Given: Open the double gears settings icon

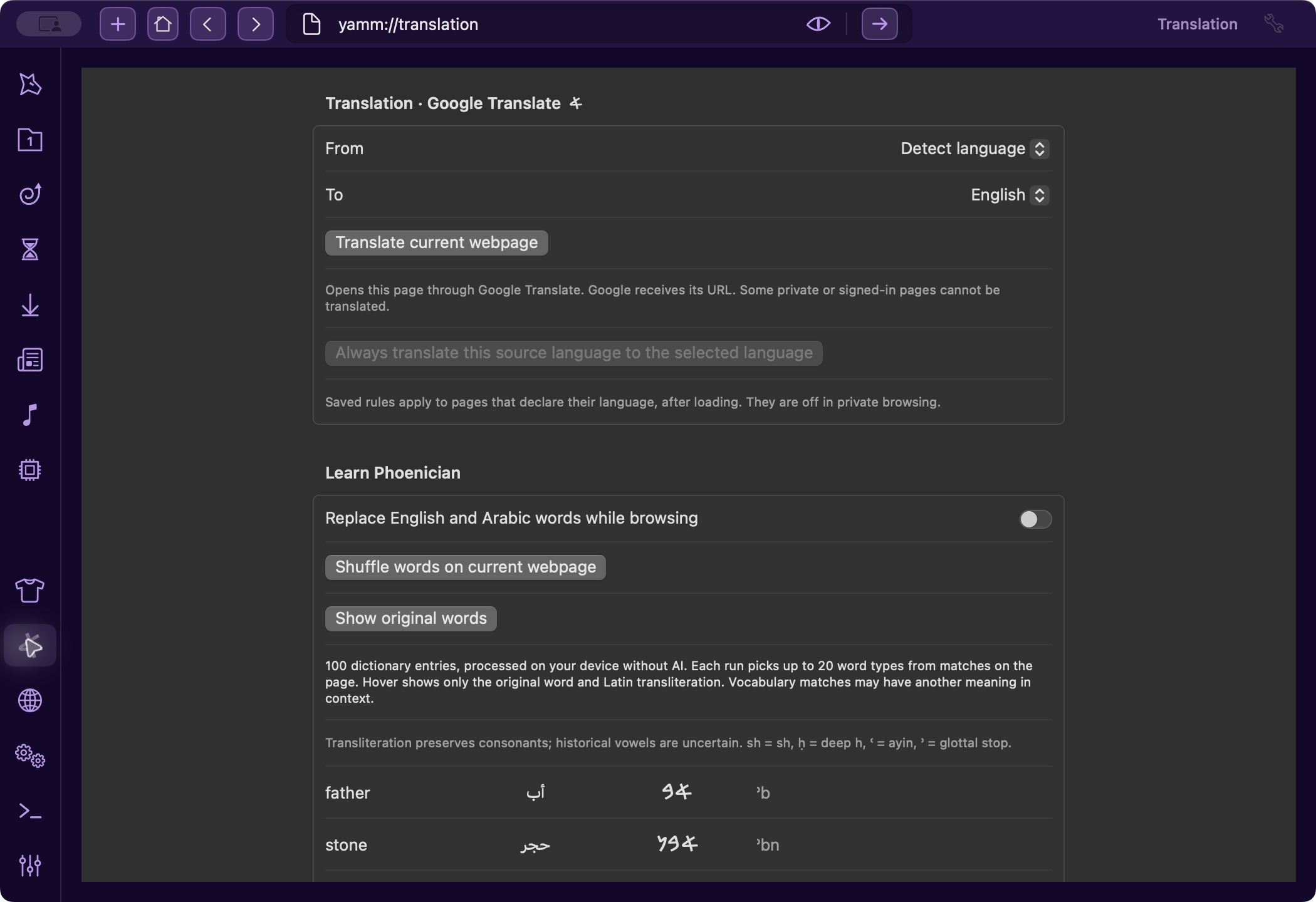Looking at the screenshot, I should 30,756.
